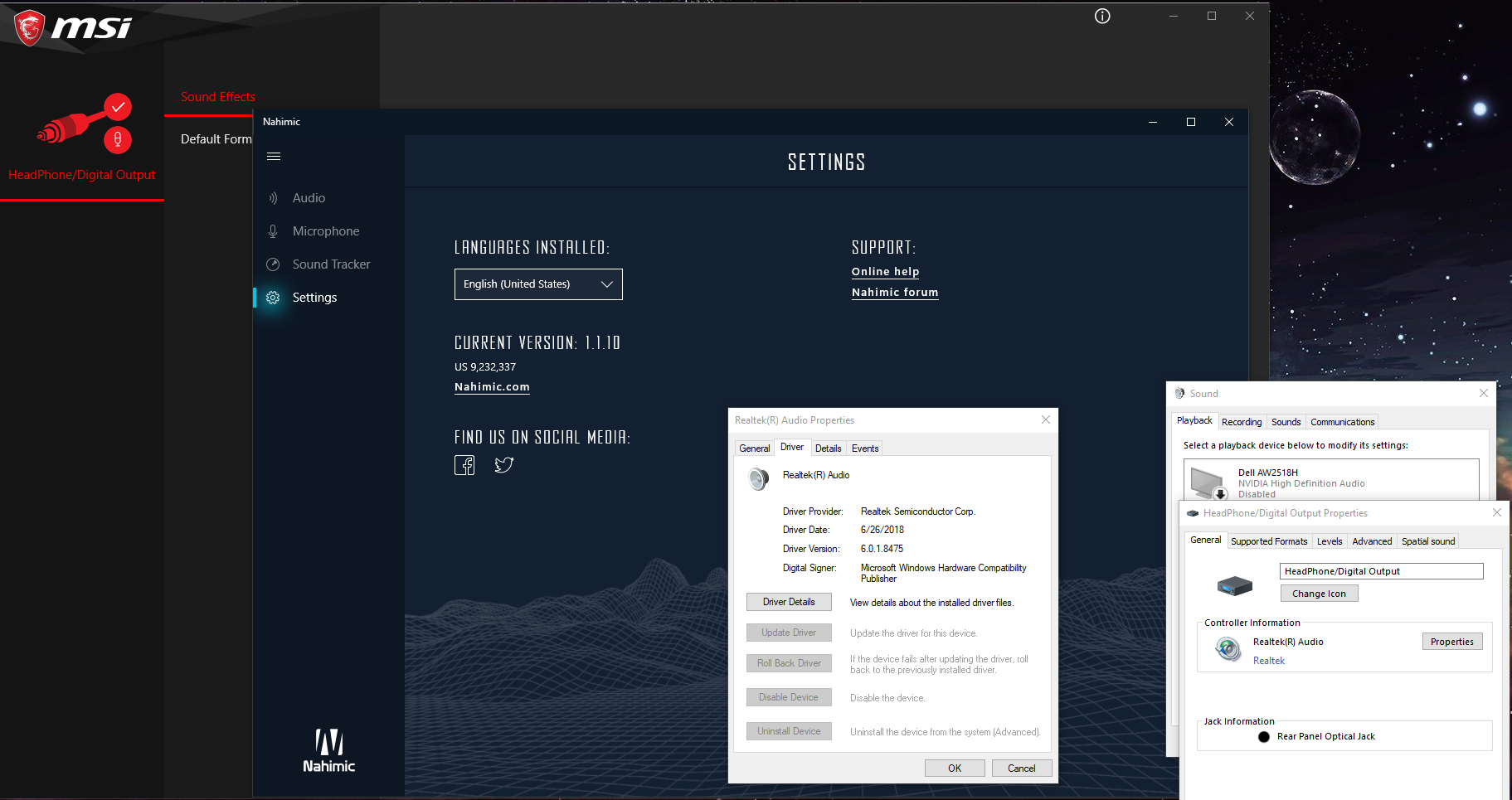The image size is (1512, 800).
Task: Open General tab in HeadPhone Properties
Action: click(x=1205, y=540)
